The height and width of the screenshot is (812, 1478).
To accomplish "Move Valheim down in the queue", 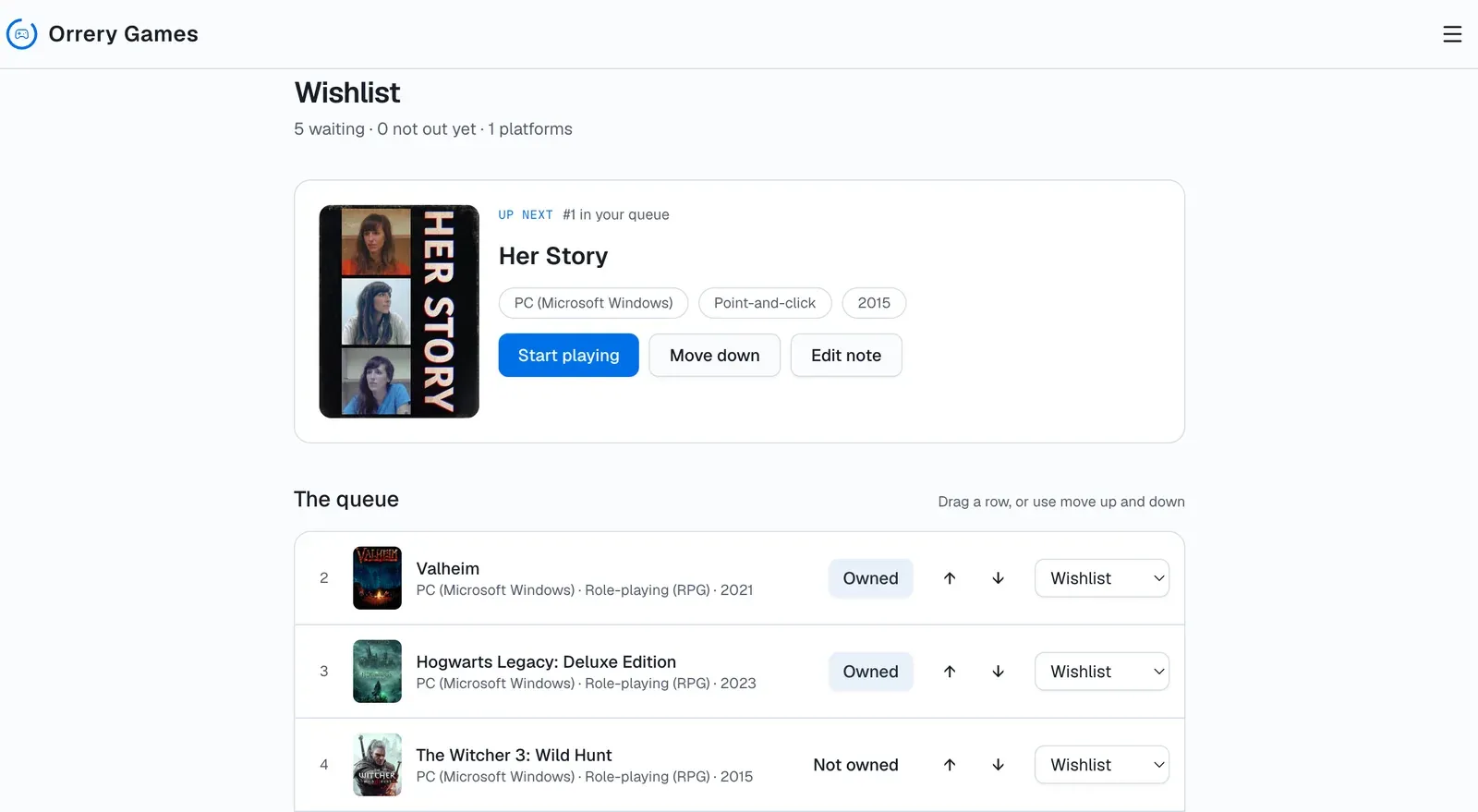I will coord(998,578).
